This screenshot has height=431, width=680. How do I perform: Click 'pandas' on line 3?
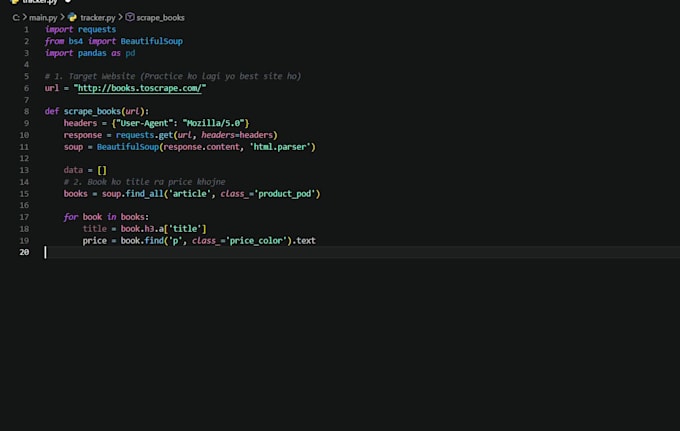(92, 53)
